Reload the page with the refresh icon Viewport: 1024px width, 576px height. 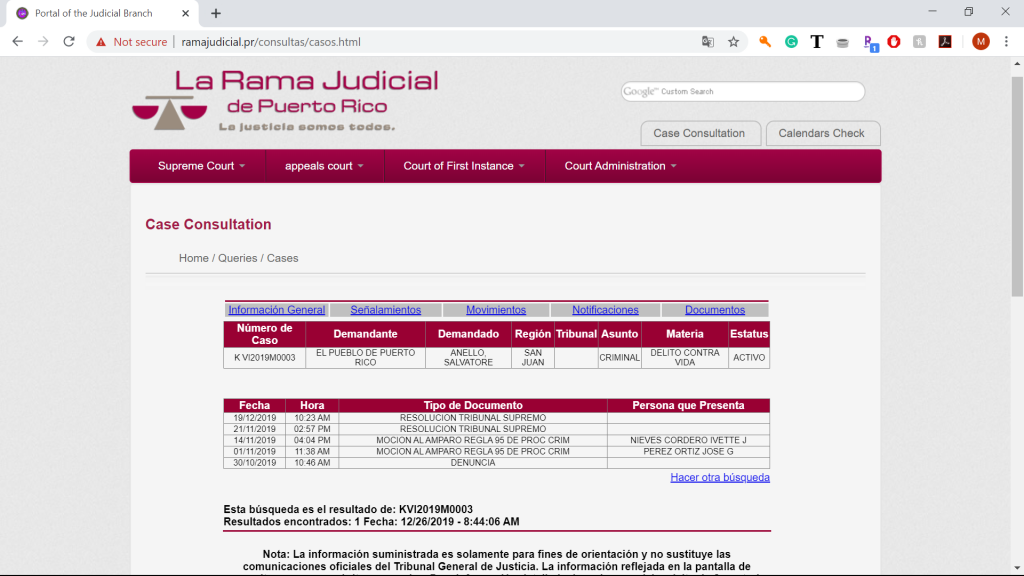point(69,42)
